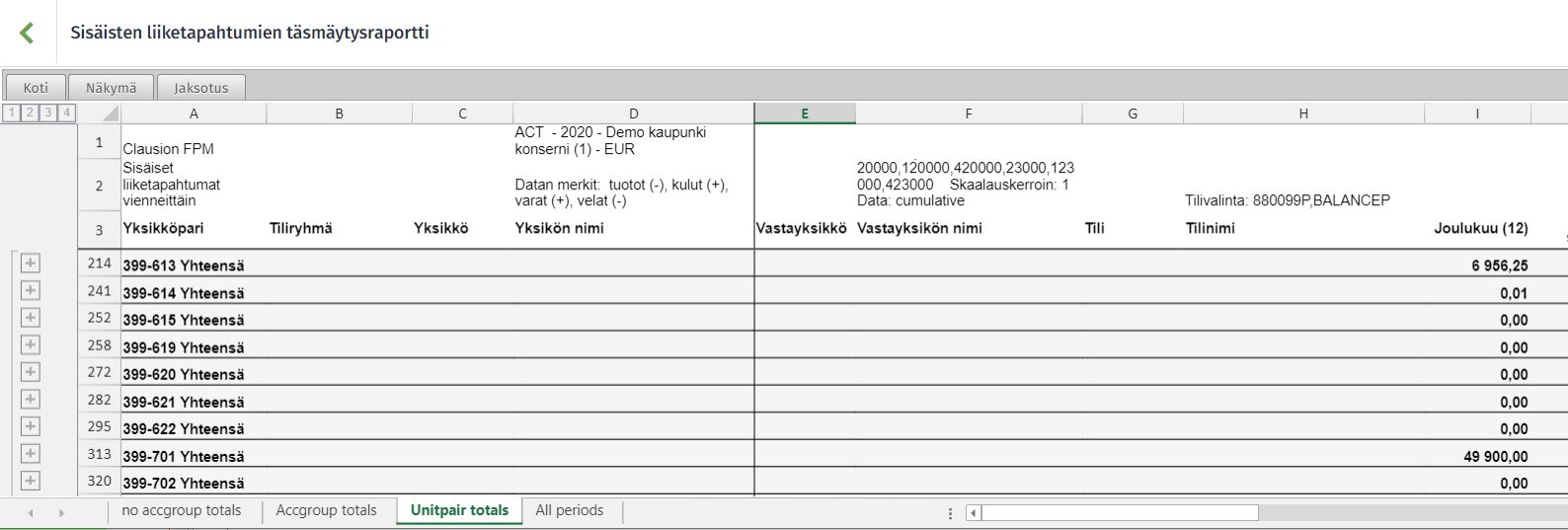
Task: Show outline level 3
Action: click(47, 113)
